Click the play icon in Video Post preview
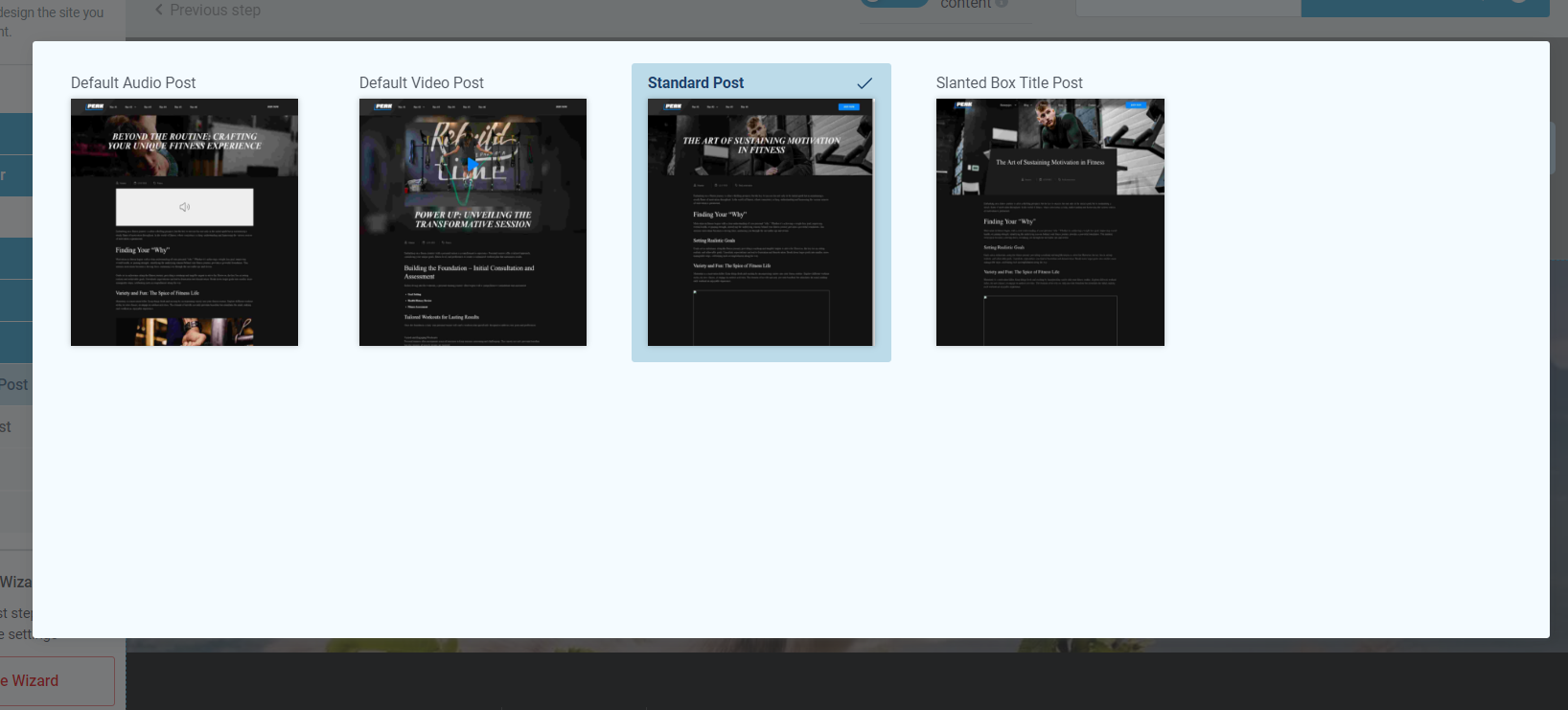Viewport: 1568px width, 710px height. (x=472, y=165)
